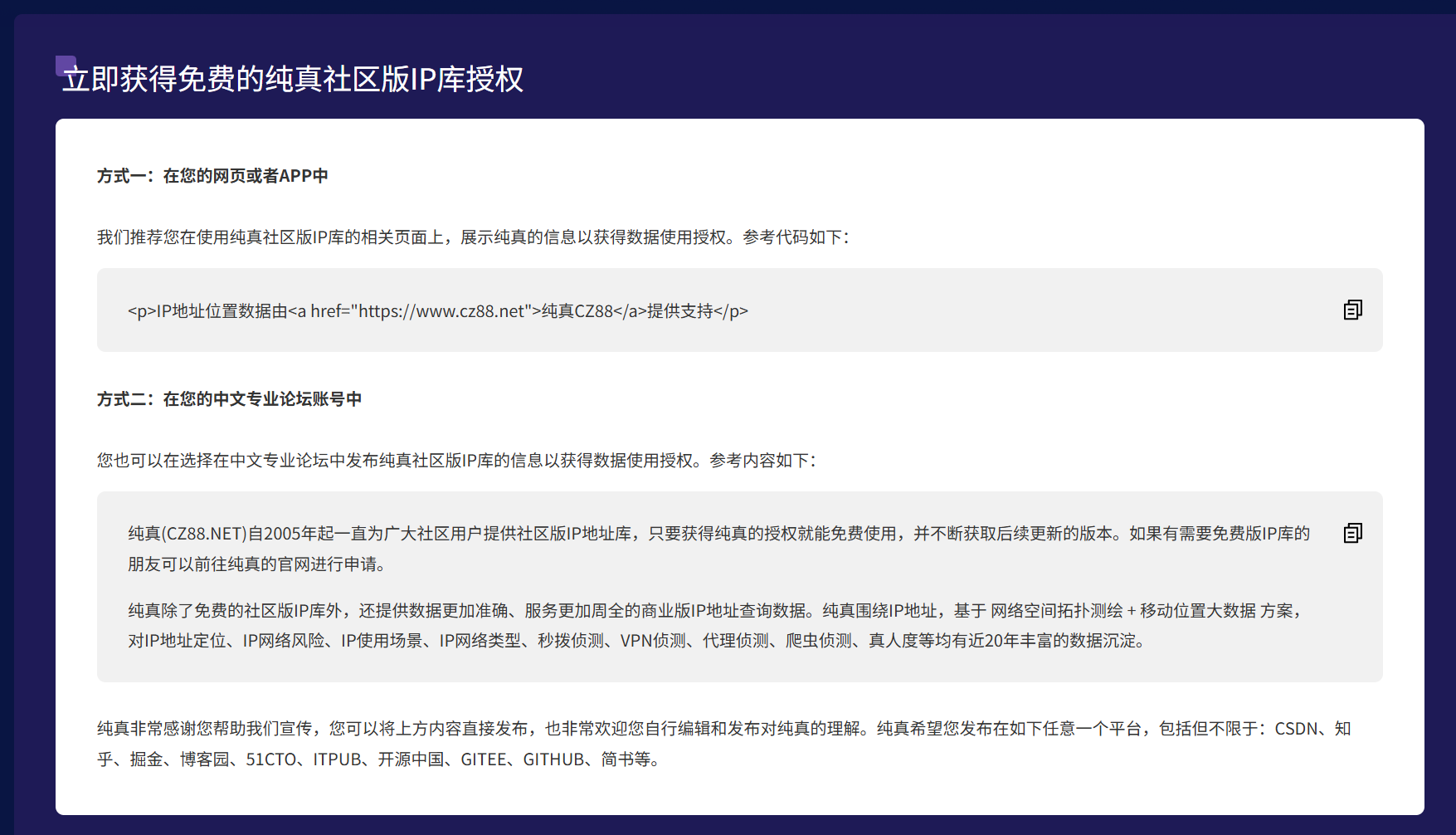The image size is (1456, 835).
Task: Copy the HTML reference code snippet
Action: (1352, 310)
